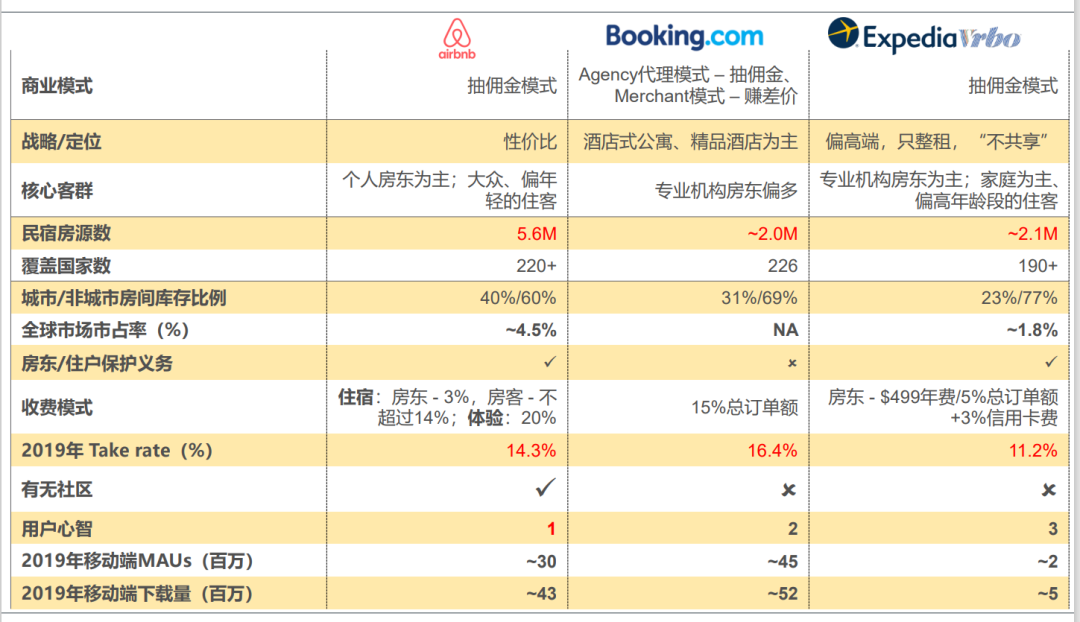Select the 收费模式 row label
Screen dimensions: 1080x622
(57, 407)
